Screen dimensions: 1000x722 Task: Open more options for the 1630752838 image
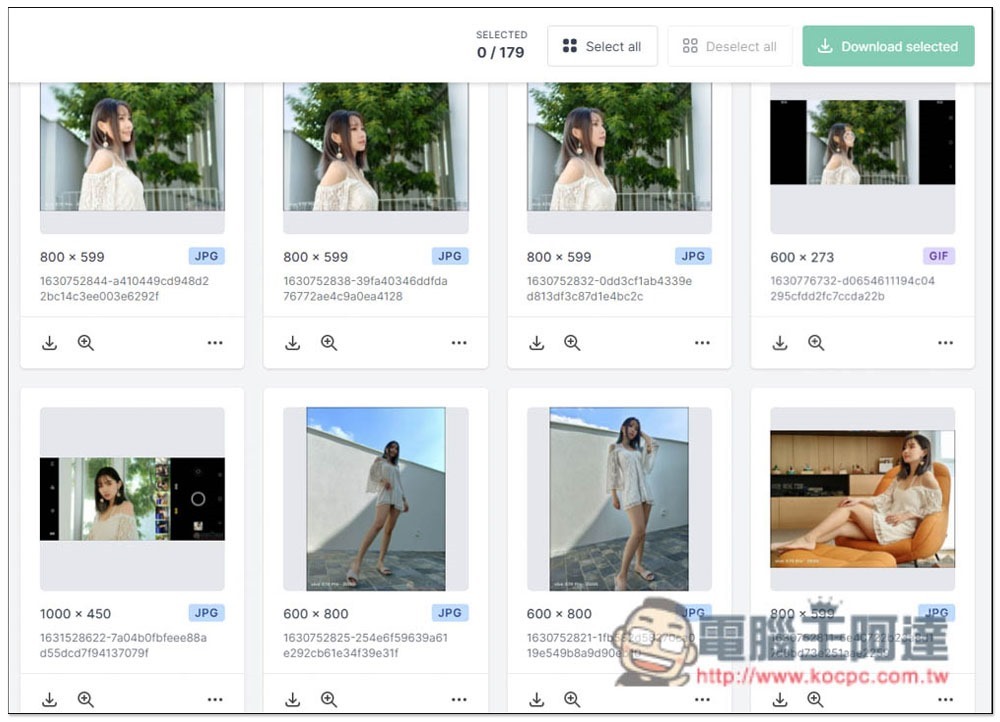(x=459, y=343)
